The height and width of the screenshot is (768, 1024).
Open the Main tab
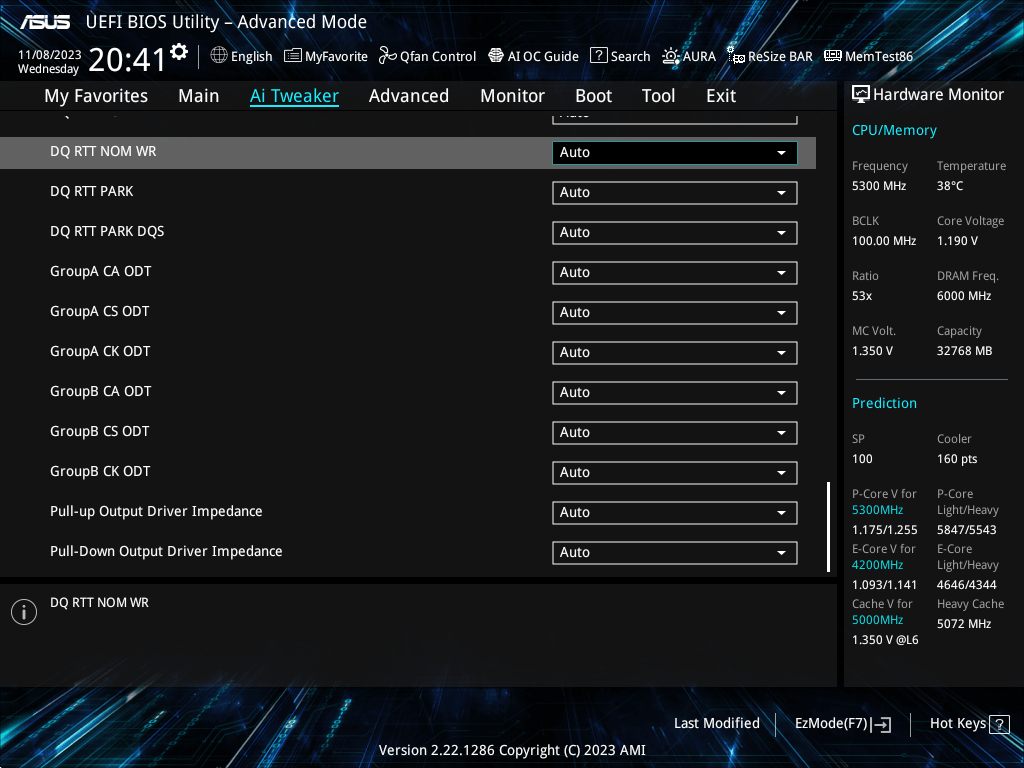pyautogui.click(x=199, y=96)
